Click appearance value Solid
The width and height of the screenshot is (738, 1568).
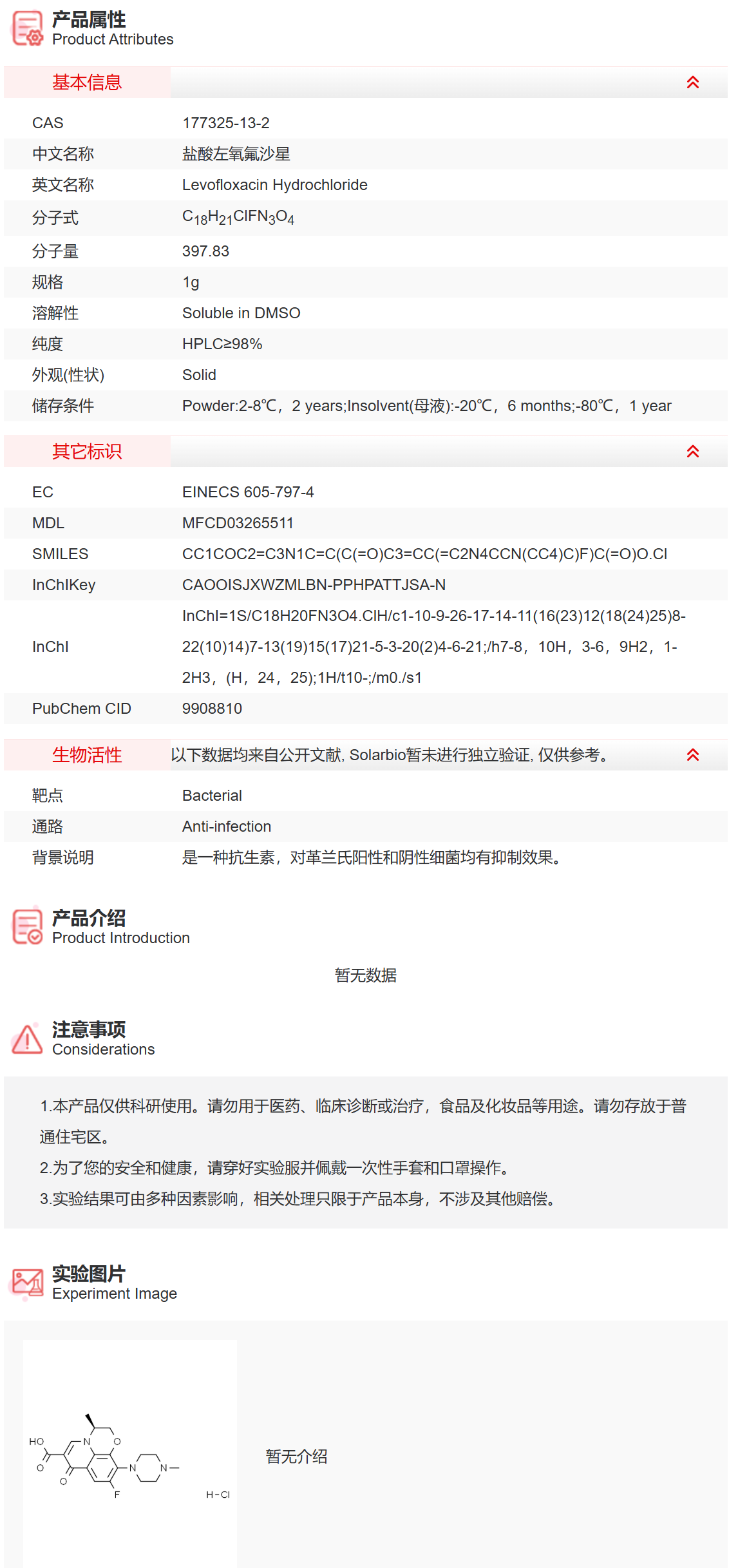[x=199, y=375]
